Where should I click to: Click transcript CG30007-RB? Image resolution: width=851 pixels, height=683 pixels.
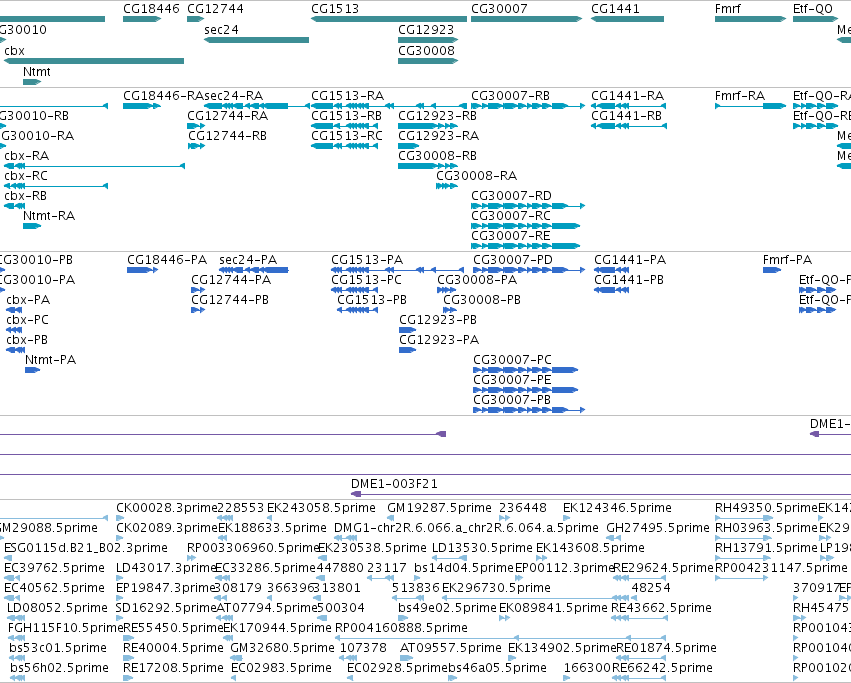(528, 106)
